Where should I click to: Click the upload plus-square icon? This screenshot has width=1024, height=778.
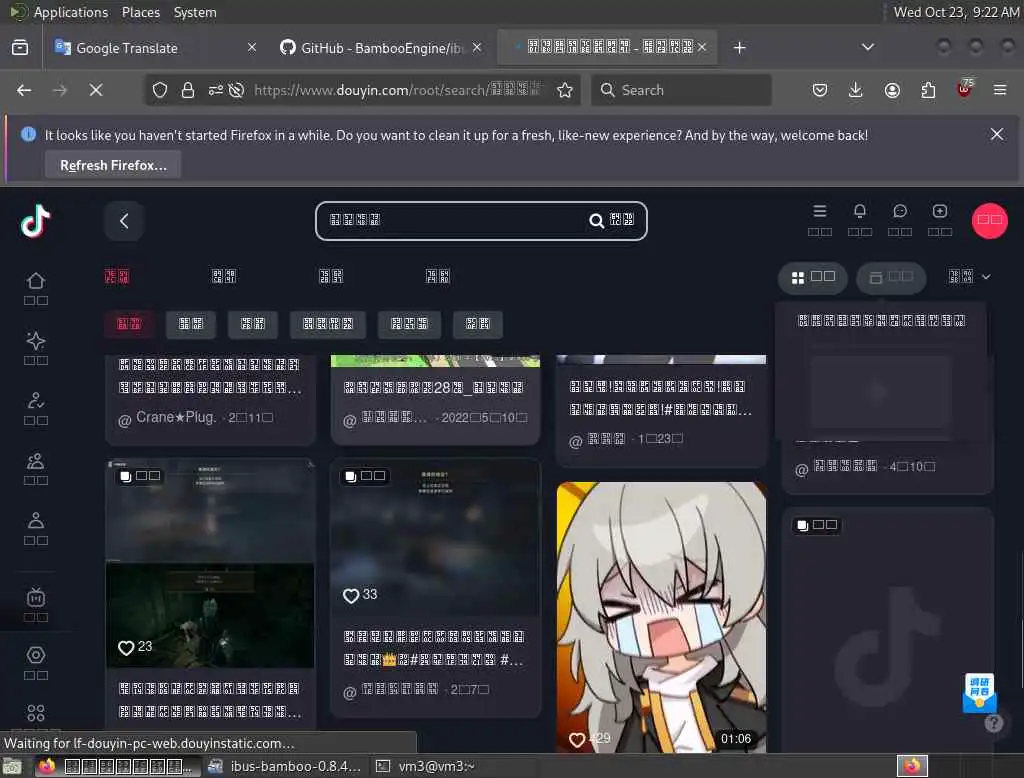(x=940, y=211)
